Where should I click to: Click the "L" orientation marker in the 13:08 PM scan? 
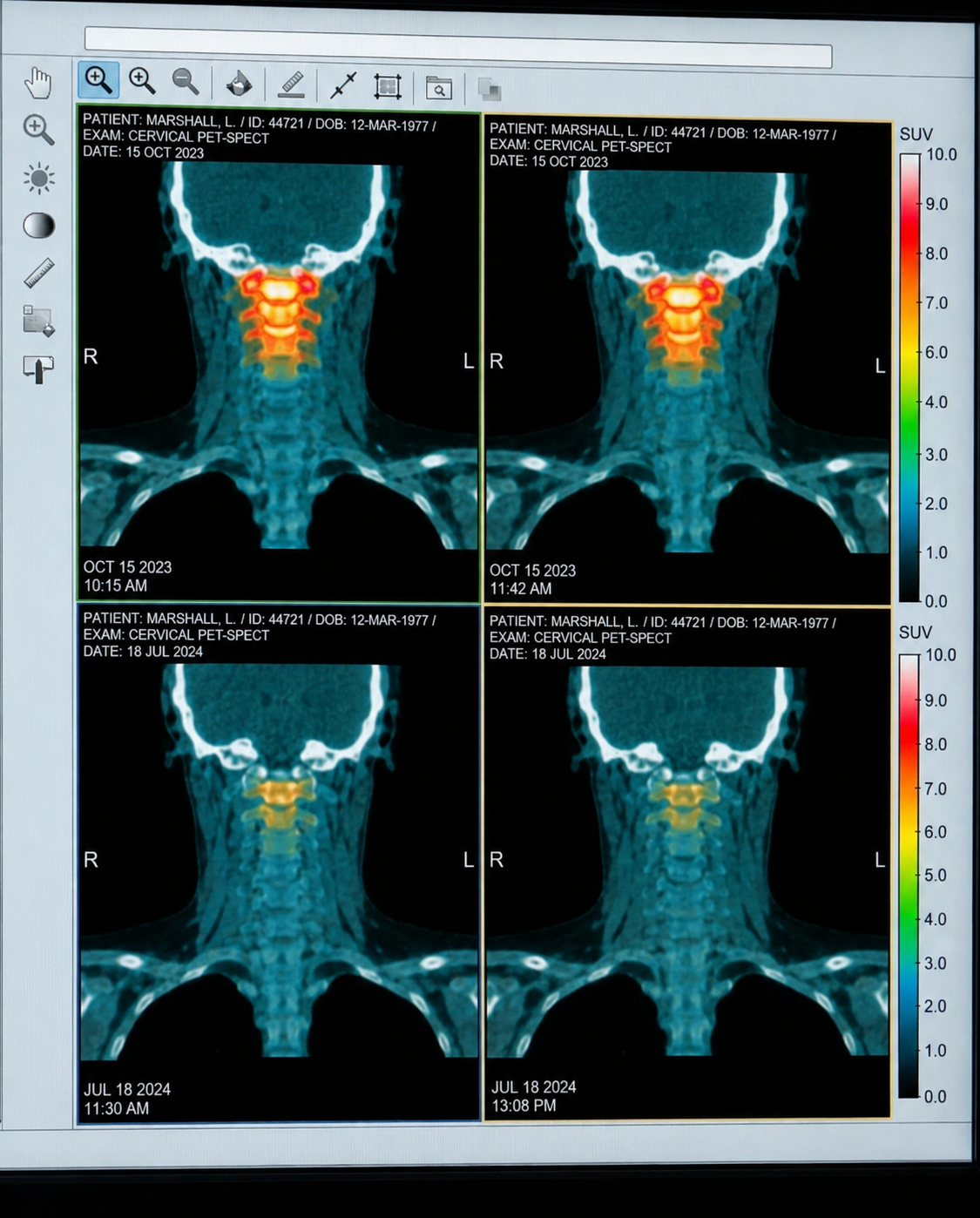880,860
